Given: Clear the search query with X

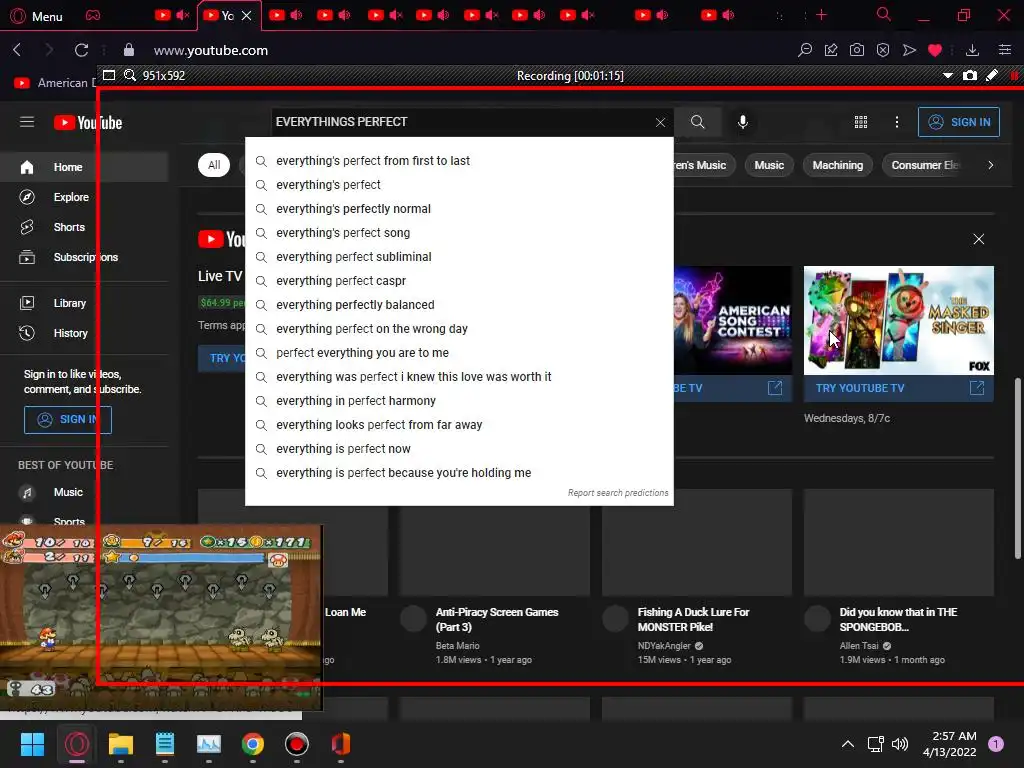Looking at the screenshot, I should 660,122.
